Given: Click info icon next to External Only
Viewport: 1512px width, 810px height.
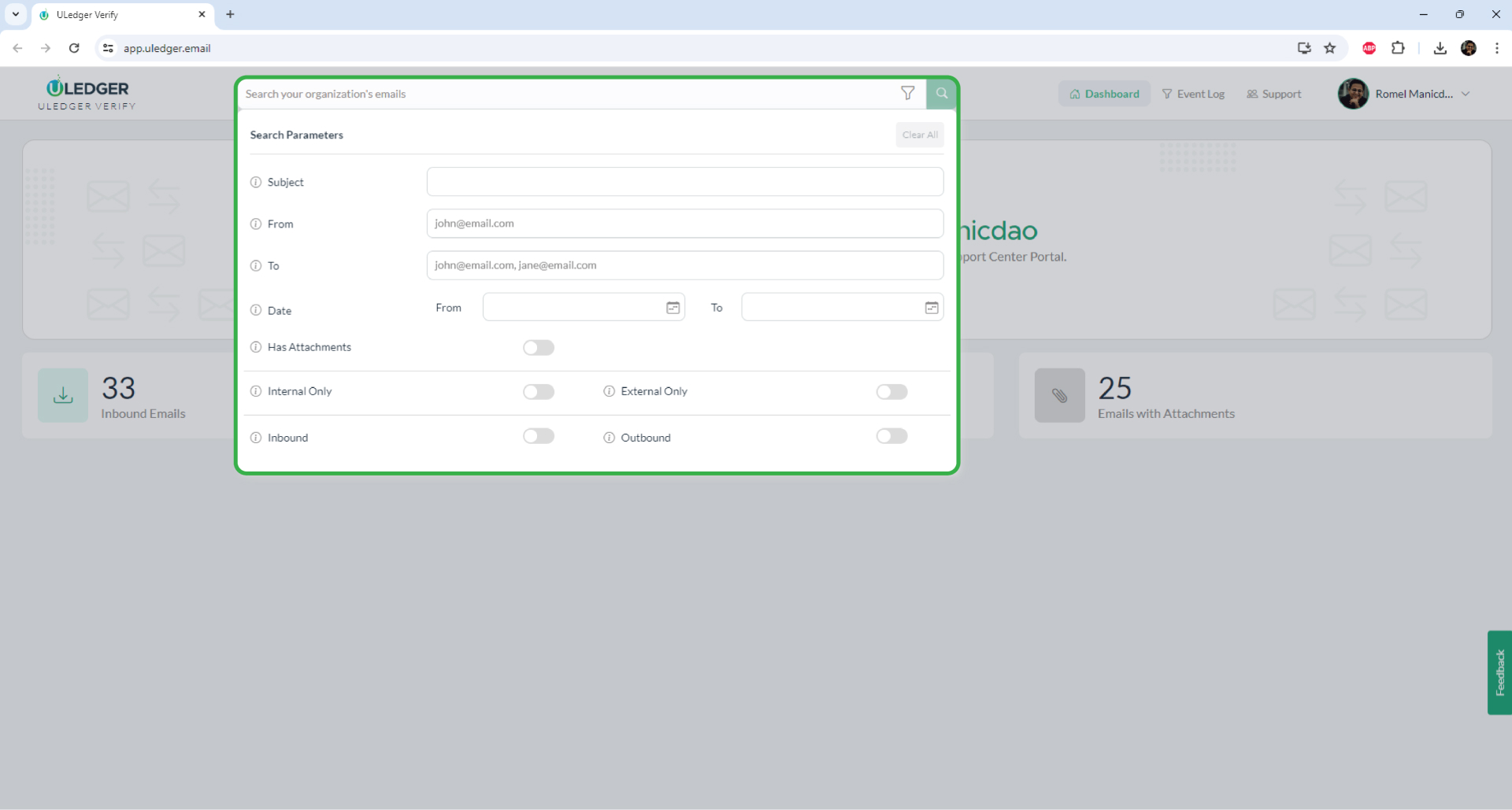Looking at the screenshot, I should [x=609, y=391].
